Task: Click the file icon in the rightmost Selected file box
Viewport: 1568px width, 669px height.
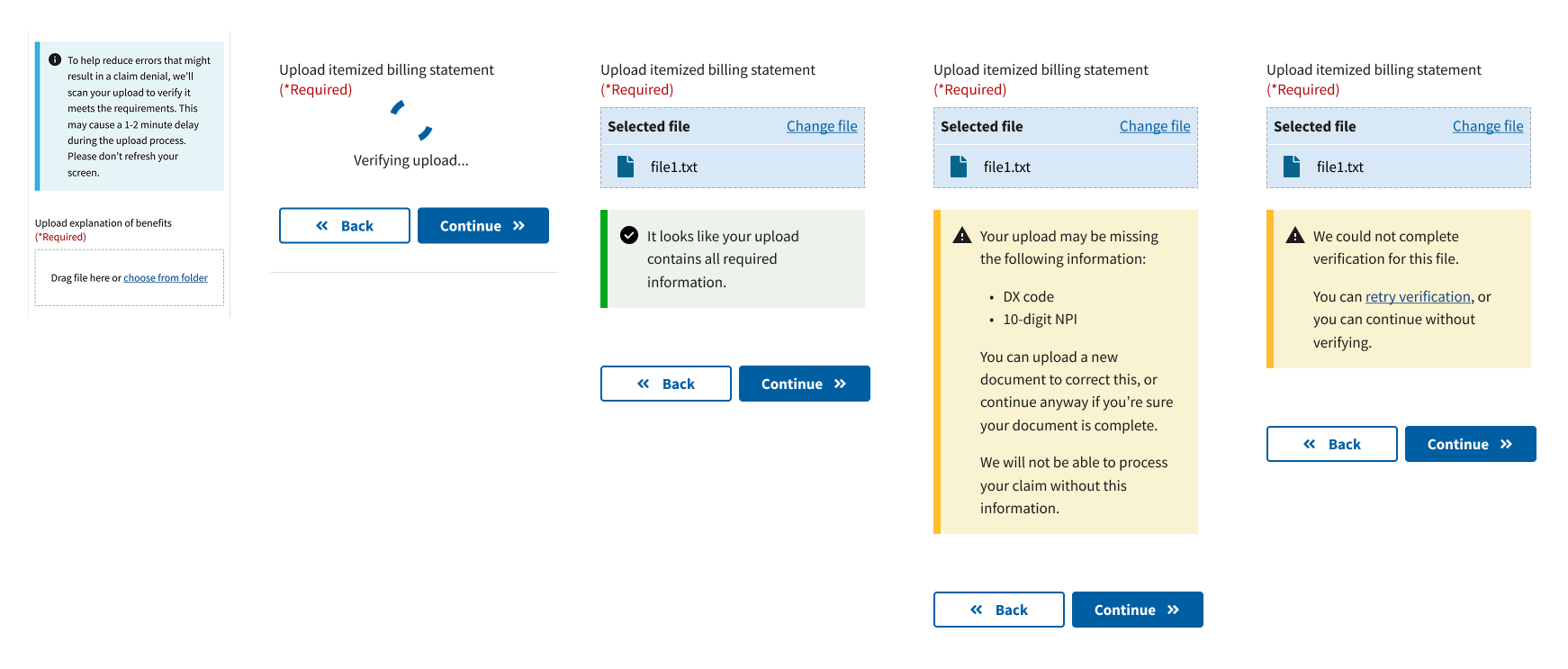Action: (1293, 166)
